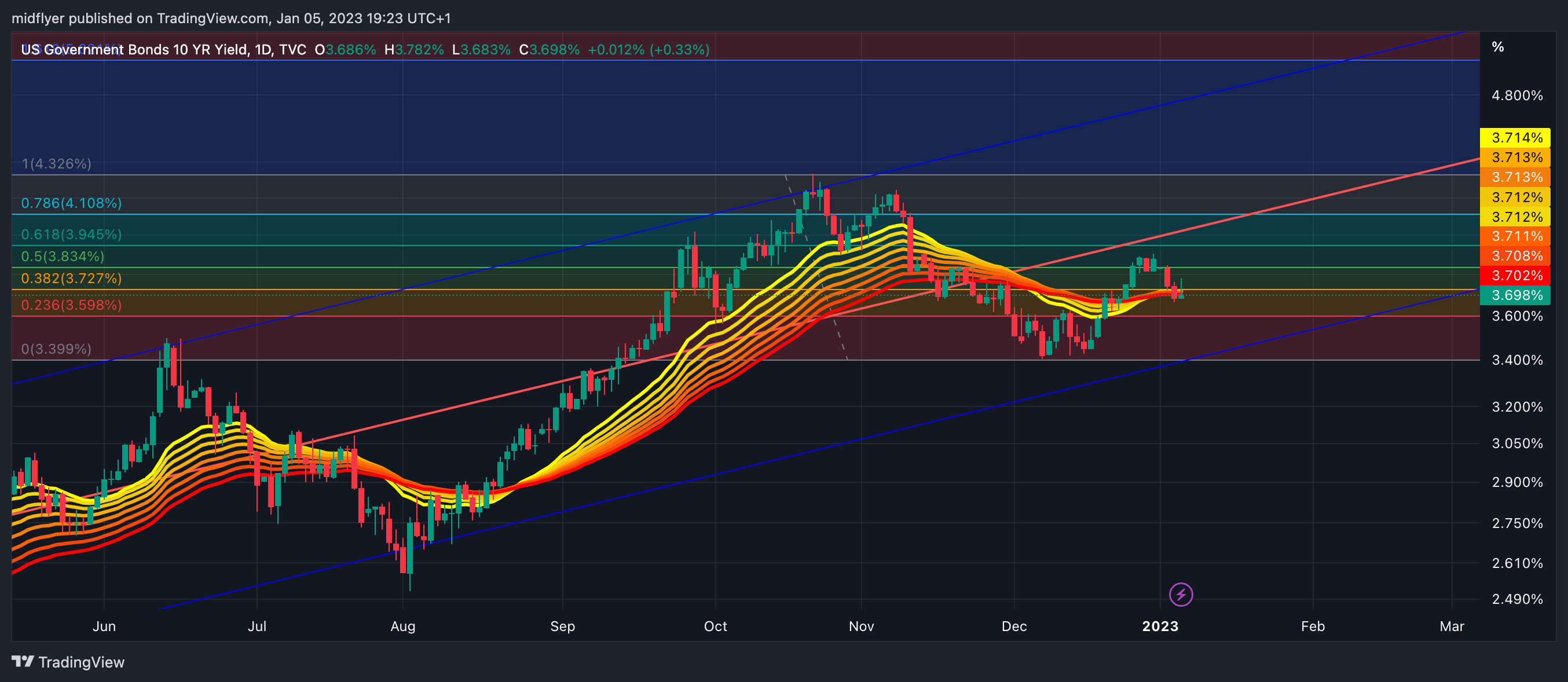The height and width of the screenshot is (682, 1568).
Task: Click the Feb label on time axis
Action: [x=1313, y=626]
